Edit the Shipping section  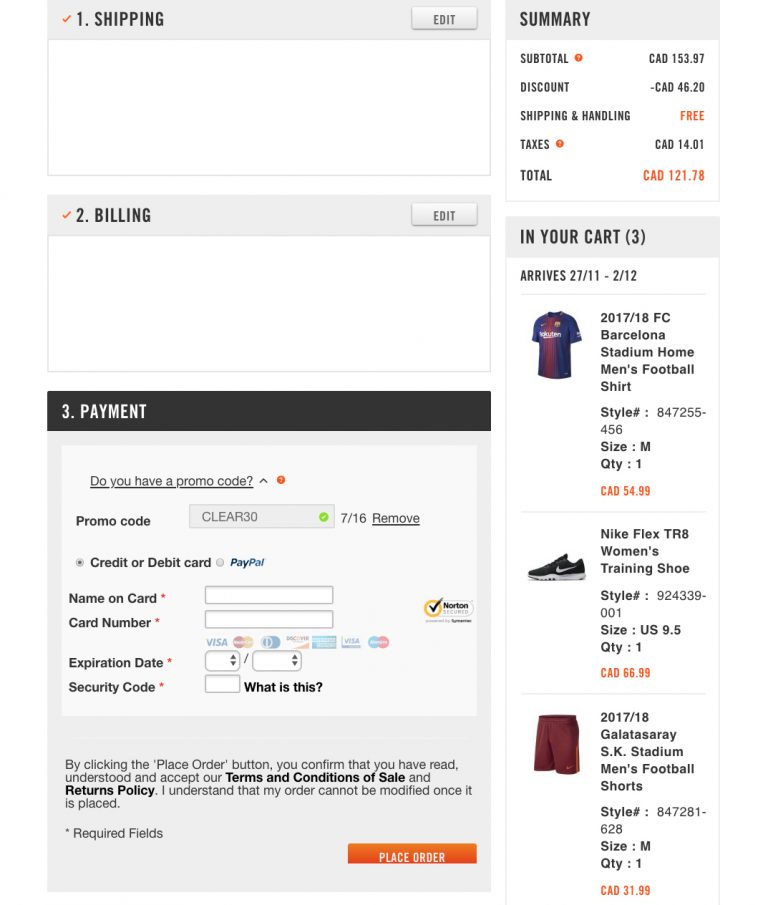444,19
